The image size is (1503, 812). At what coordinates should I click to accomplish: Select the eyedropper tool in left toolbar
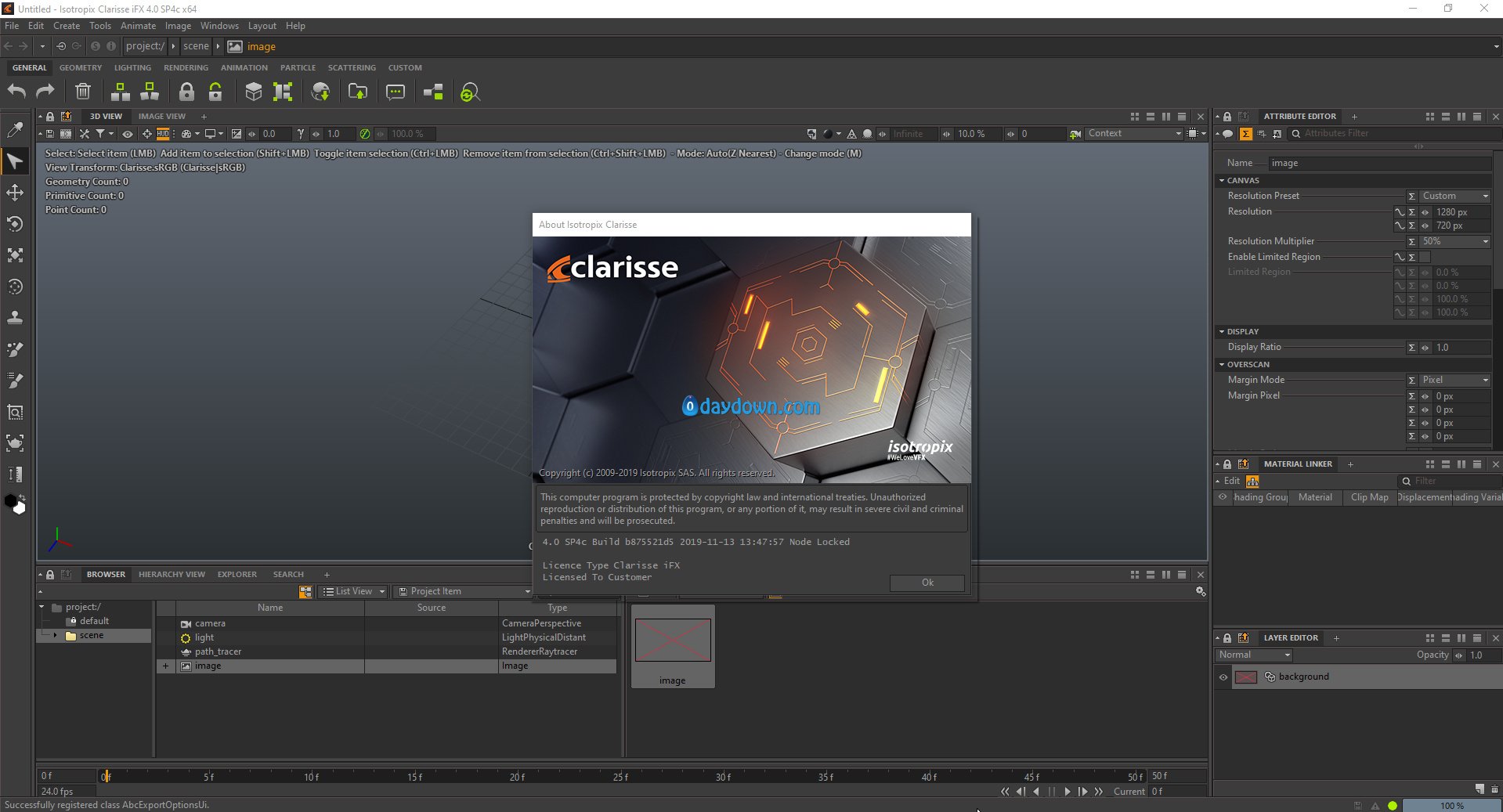pos(15,130)
